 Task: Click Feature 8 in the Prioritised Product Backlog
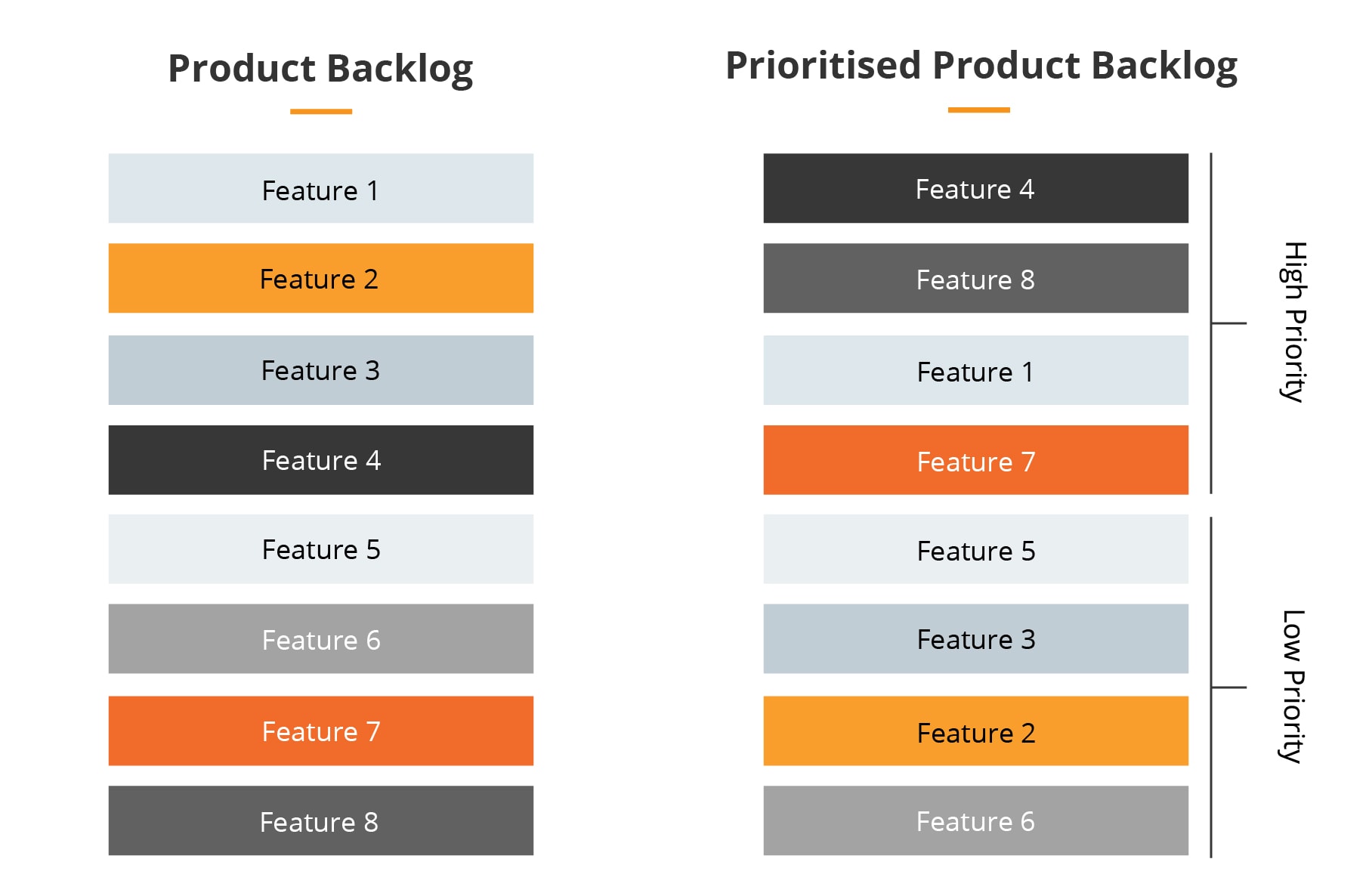click(975, 278)
